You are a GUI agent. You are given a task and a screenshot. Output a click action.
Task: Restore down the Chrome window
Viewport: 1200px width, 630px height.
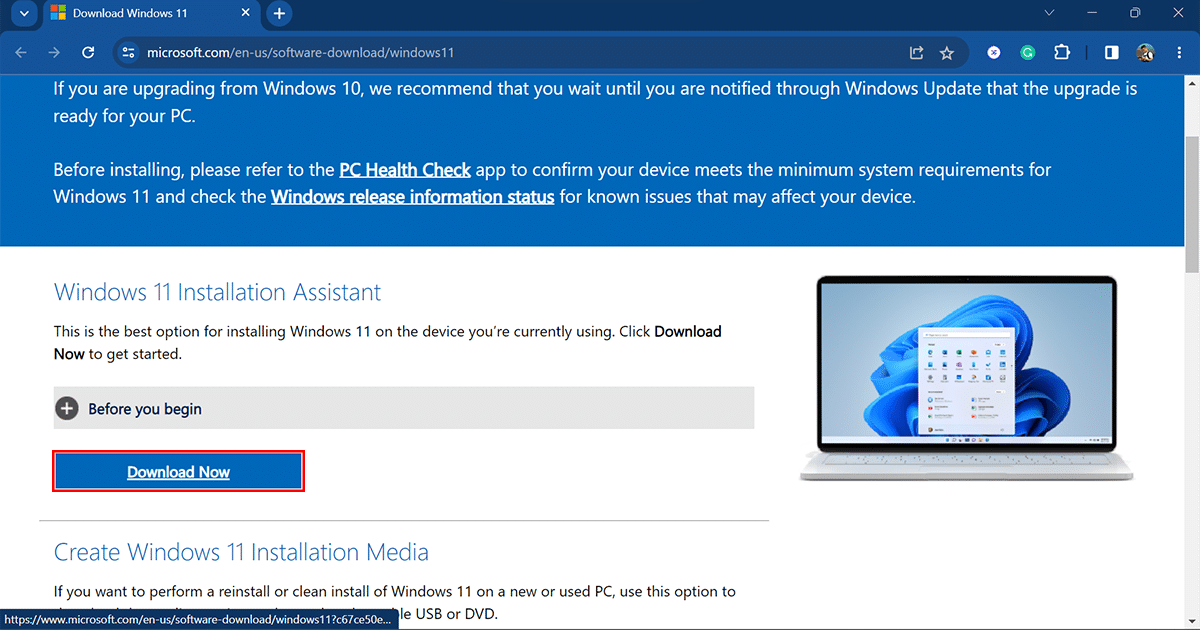(x=1135, y=13)
